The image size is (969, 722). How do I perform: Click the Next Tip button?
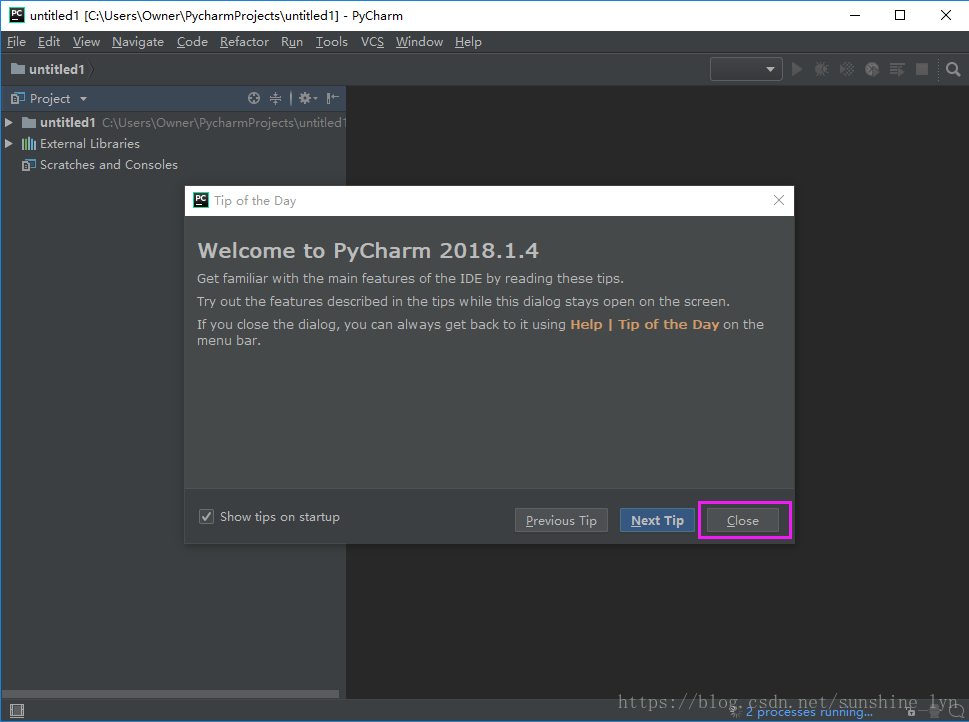click(x=656, y=520)
